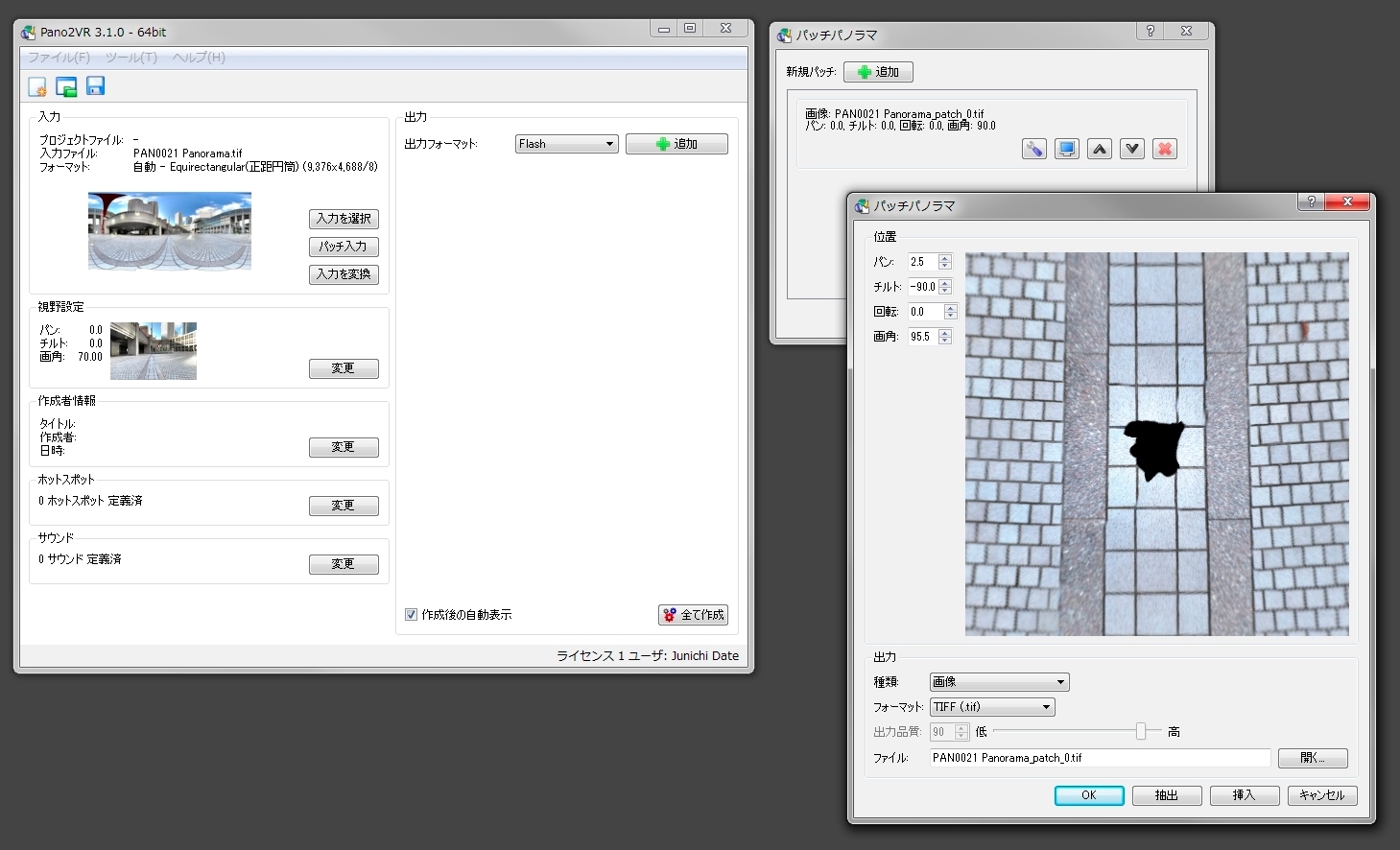Open patch display view via monitor icon
This screenshot has width=1400, height=850.
pos(1066,149)
